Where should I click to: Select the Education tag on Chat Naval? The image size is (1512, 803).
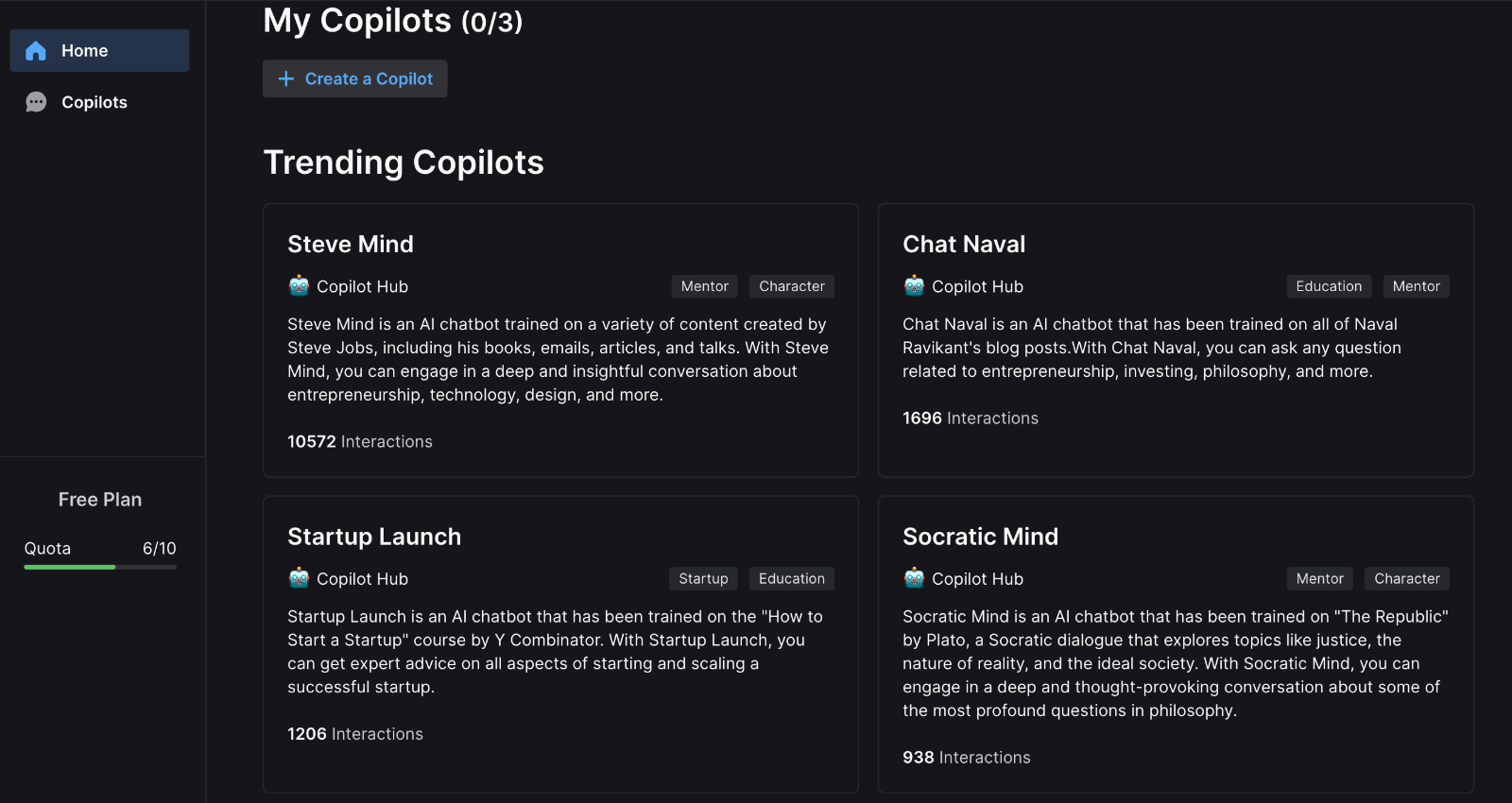(1328, 285)
